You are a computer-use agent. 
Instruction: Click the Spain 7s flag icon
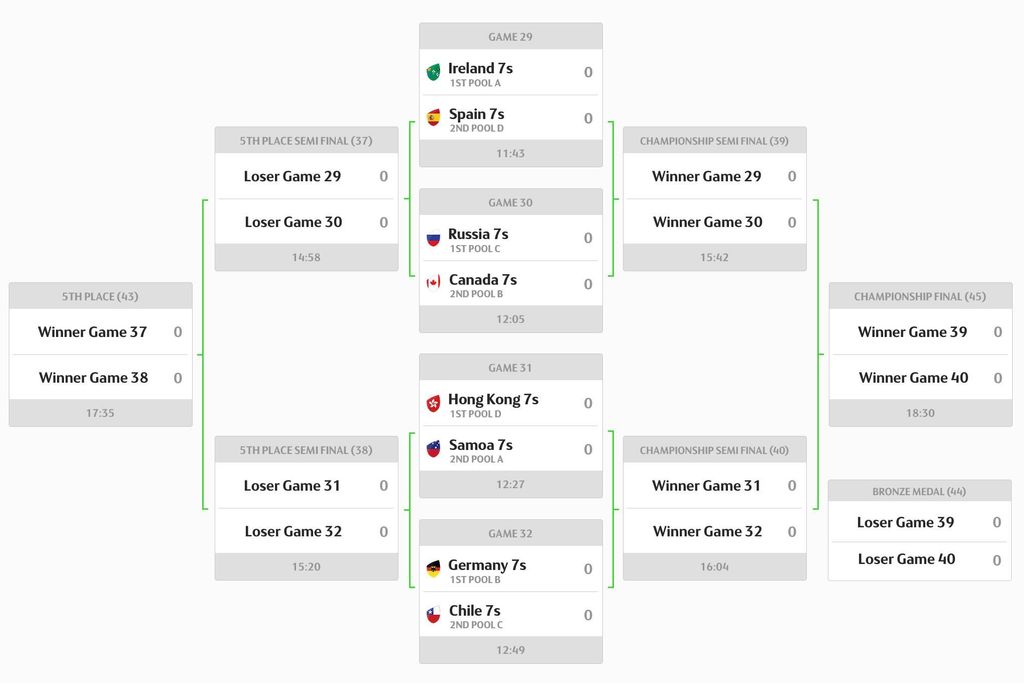433,118
